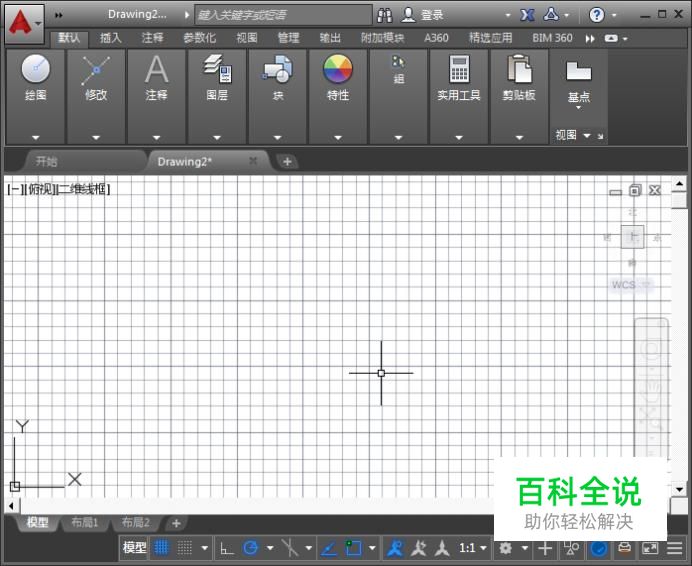Image resolution: width=692 pixels, height=566 pixels.
Task: Click the printer-shaped icon in status bar
Action: [x=624, y=548]
